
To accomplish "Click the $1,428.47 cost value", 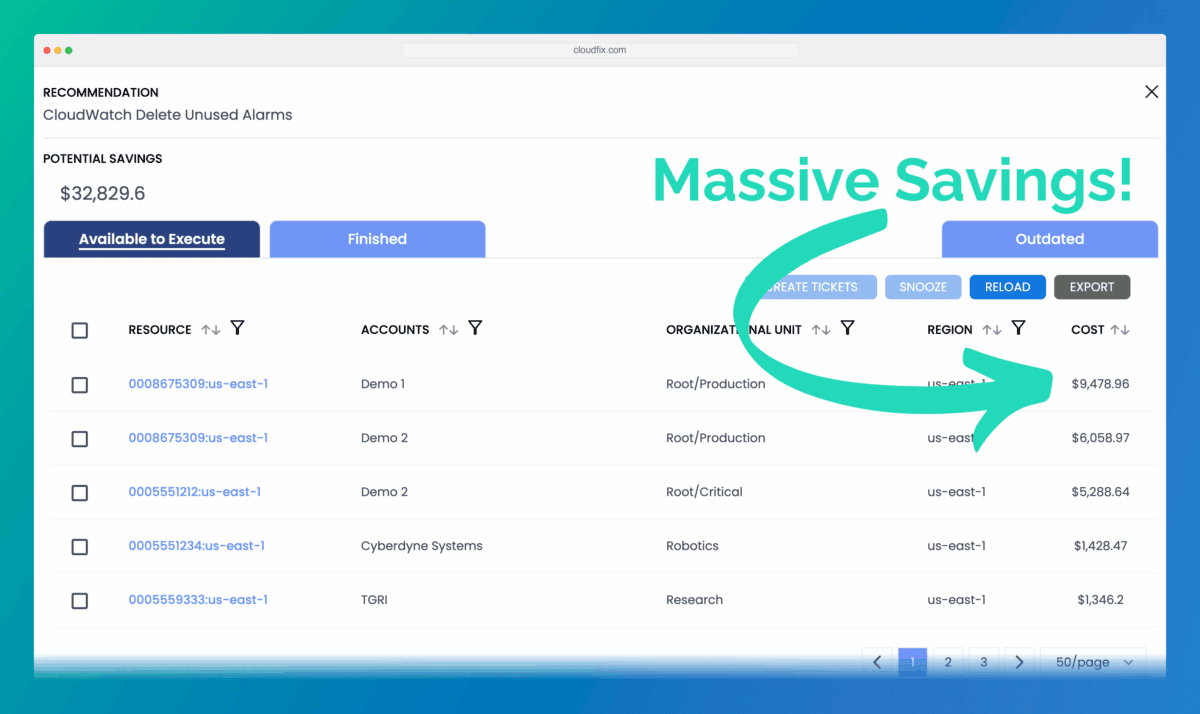I will 1101,546.
